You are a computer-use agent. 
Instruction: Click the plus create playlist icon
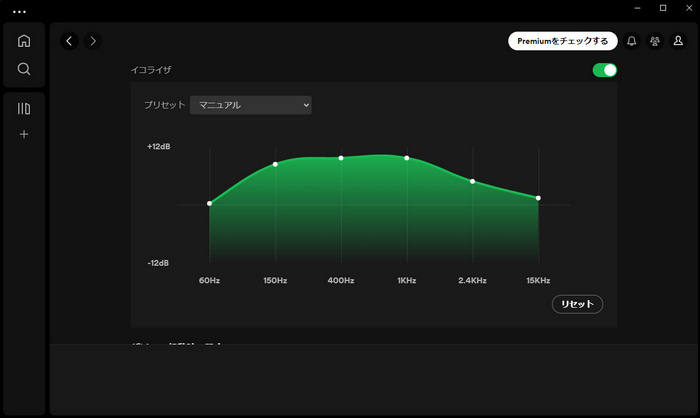coord(24,134)
